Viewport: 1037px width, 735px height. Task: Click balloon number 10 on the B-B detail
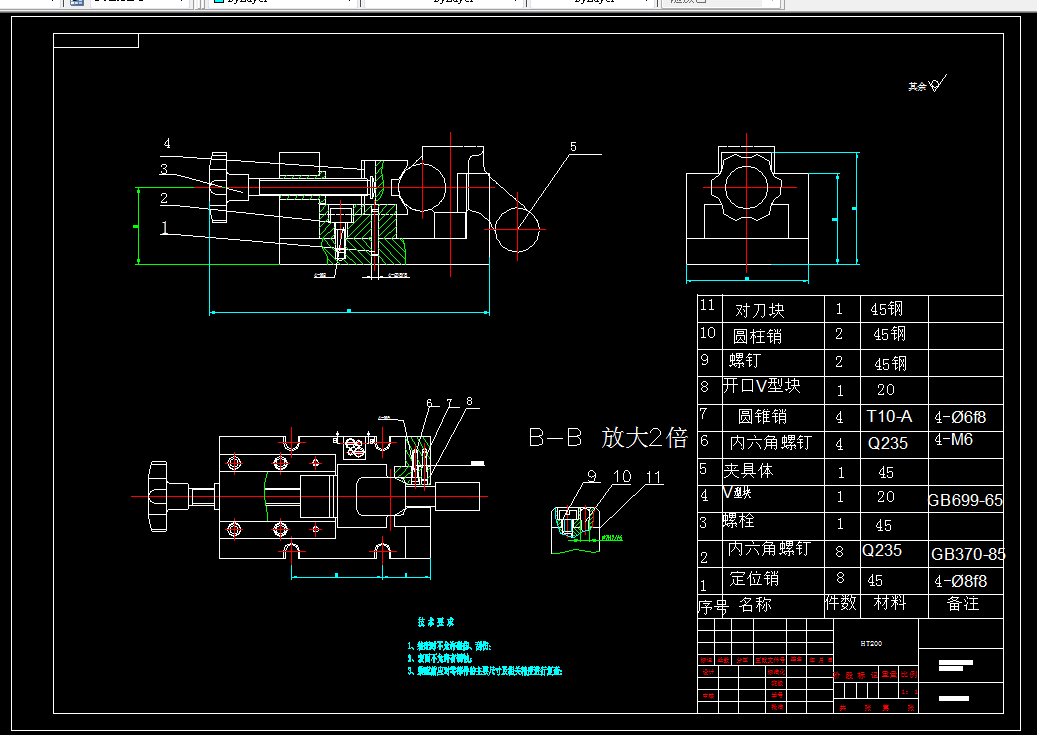tap(622, 476)
